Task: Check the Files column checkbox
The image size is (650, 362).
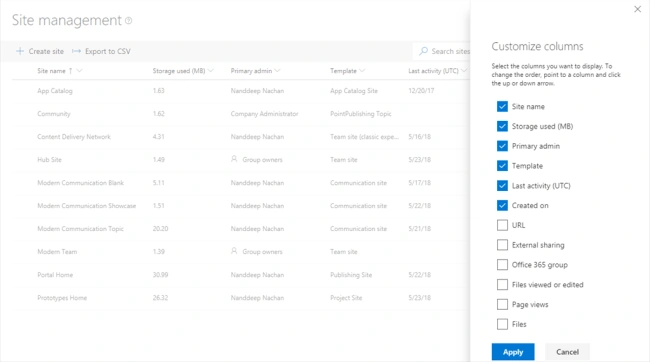Action: pyautogui.click(x=502, y=324)
